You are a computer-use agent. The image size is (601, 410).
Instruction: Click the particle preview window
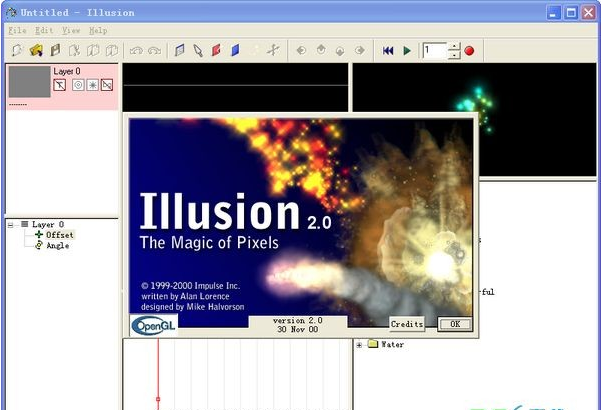pyautogui.click(x=475, y=120)
